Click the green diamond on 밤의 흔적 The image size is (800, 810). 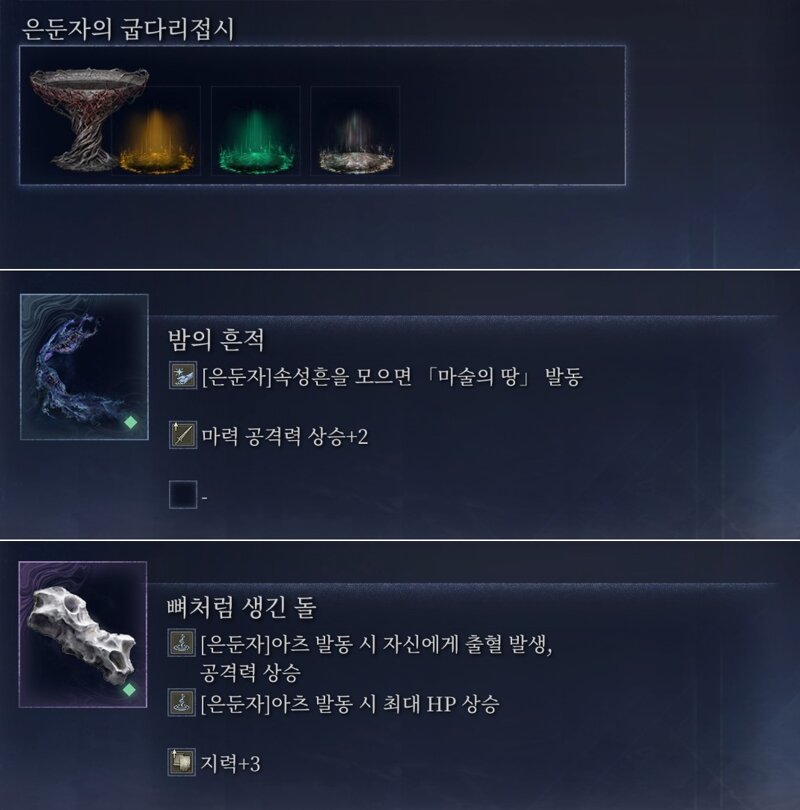point(131,423)
